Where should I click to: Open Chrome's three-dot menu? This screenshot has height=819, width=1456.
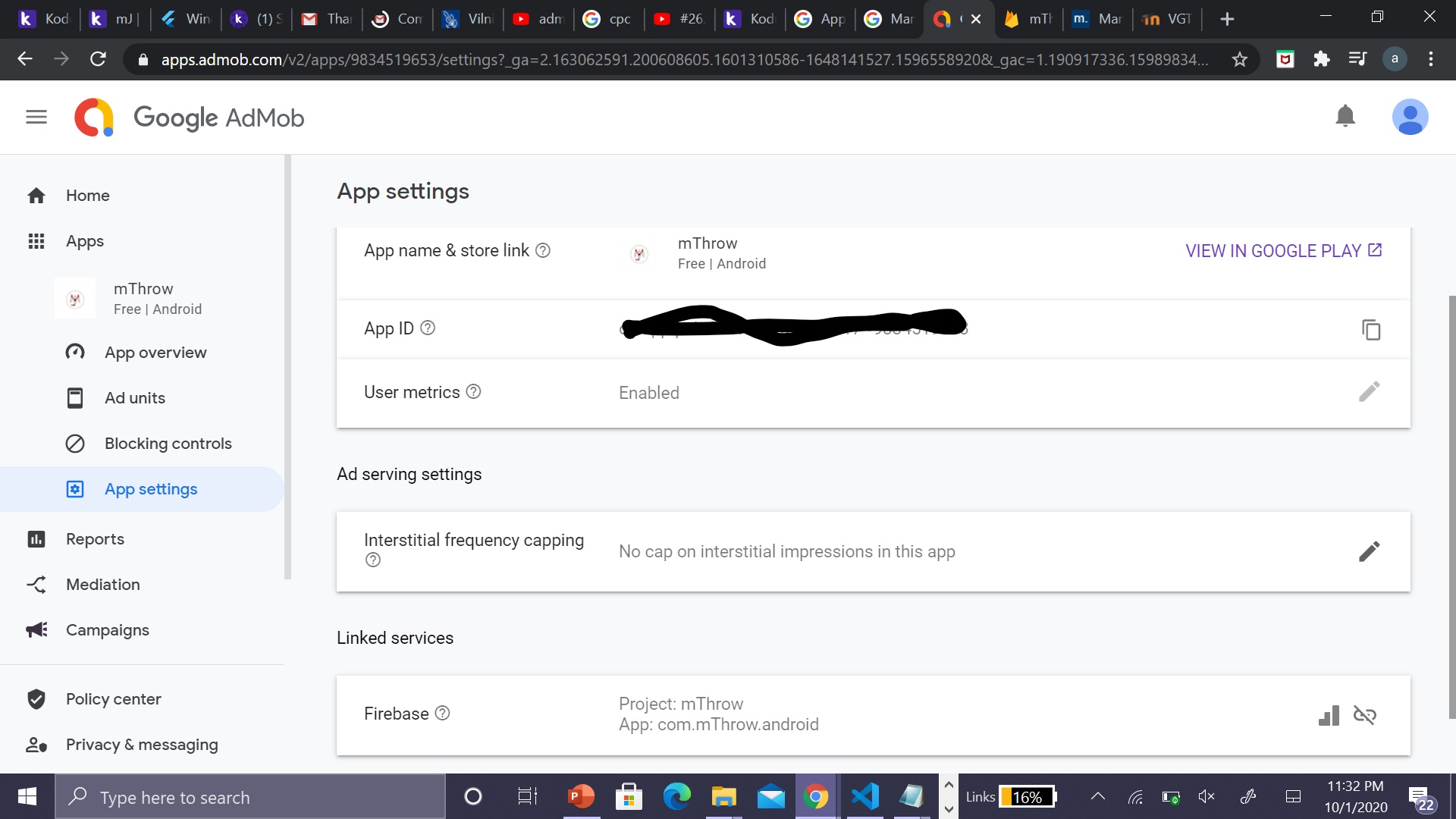click(1430, 59)
